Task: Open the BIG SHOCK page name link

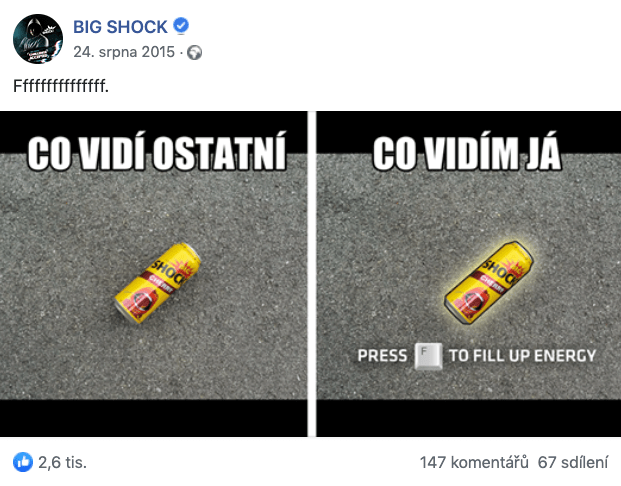Action: pyautogui.click(x=121, y=26)
